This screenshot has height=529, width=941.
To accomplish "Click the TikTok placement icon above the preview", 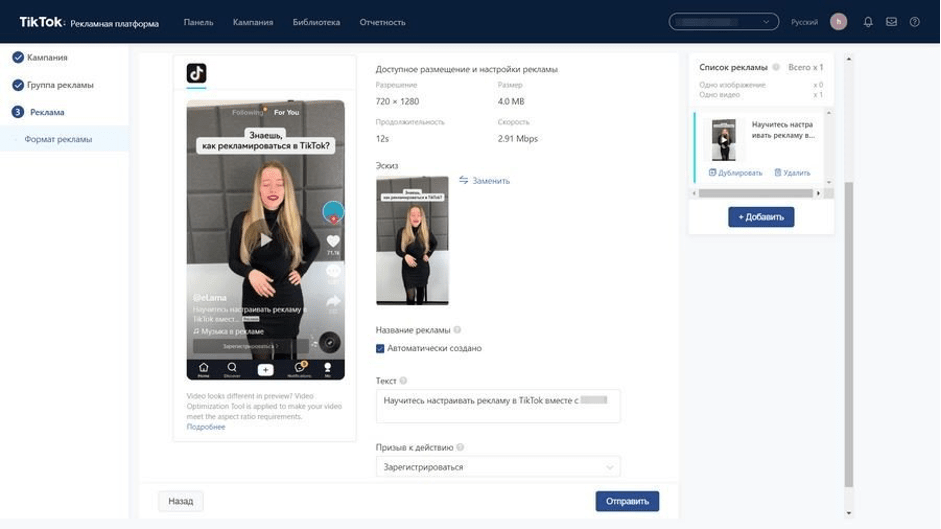I will [x=196, y=73].
